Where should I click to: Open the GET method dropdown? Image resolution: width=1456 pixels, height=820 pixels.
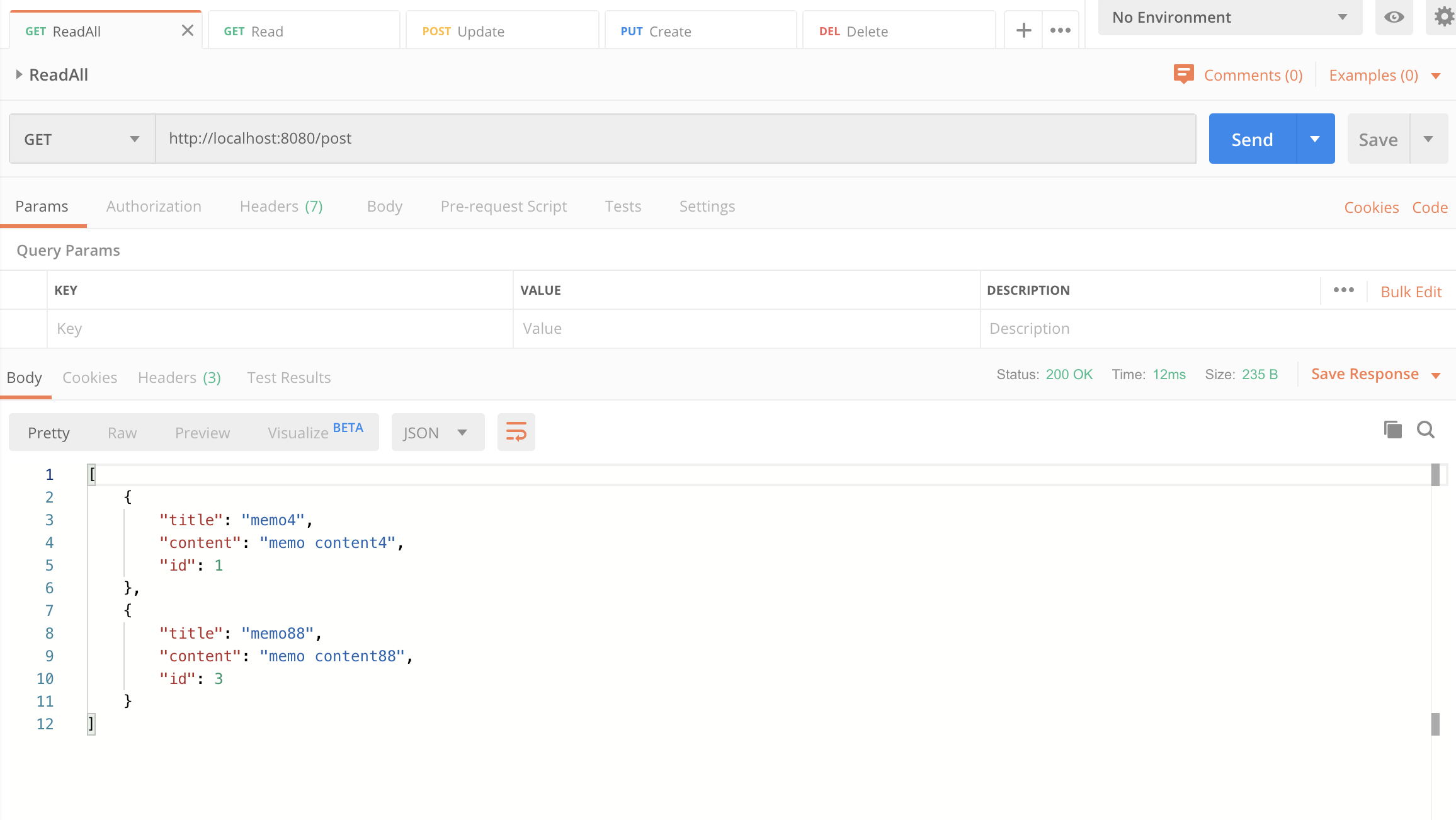(x=82, y=139)
